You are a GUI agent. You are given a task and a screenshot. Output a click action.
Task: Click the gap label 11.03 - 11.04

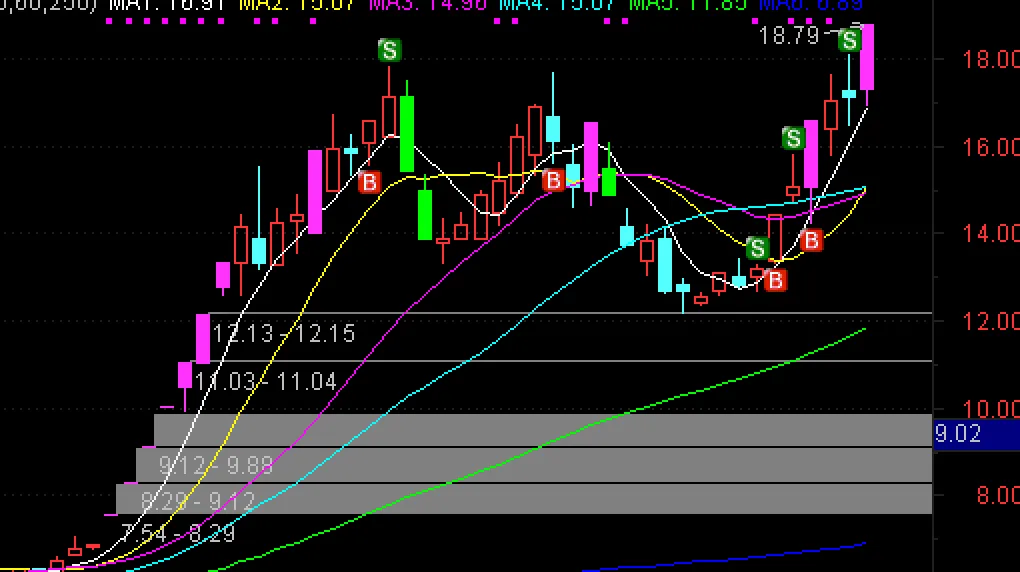[x=265, y=381]
